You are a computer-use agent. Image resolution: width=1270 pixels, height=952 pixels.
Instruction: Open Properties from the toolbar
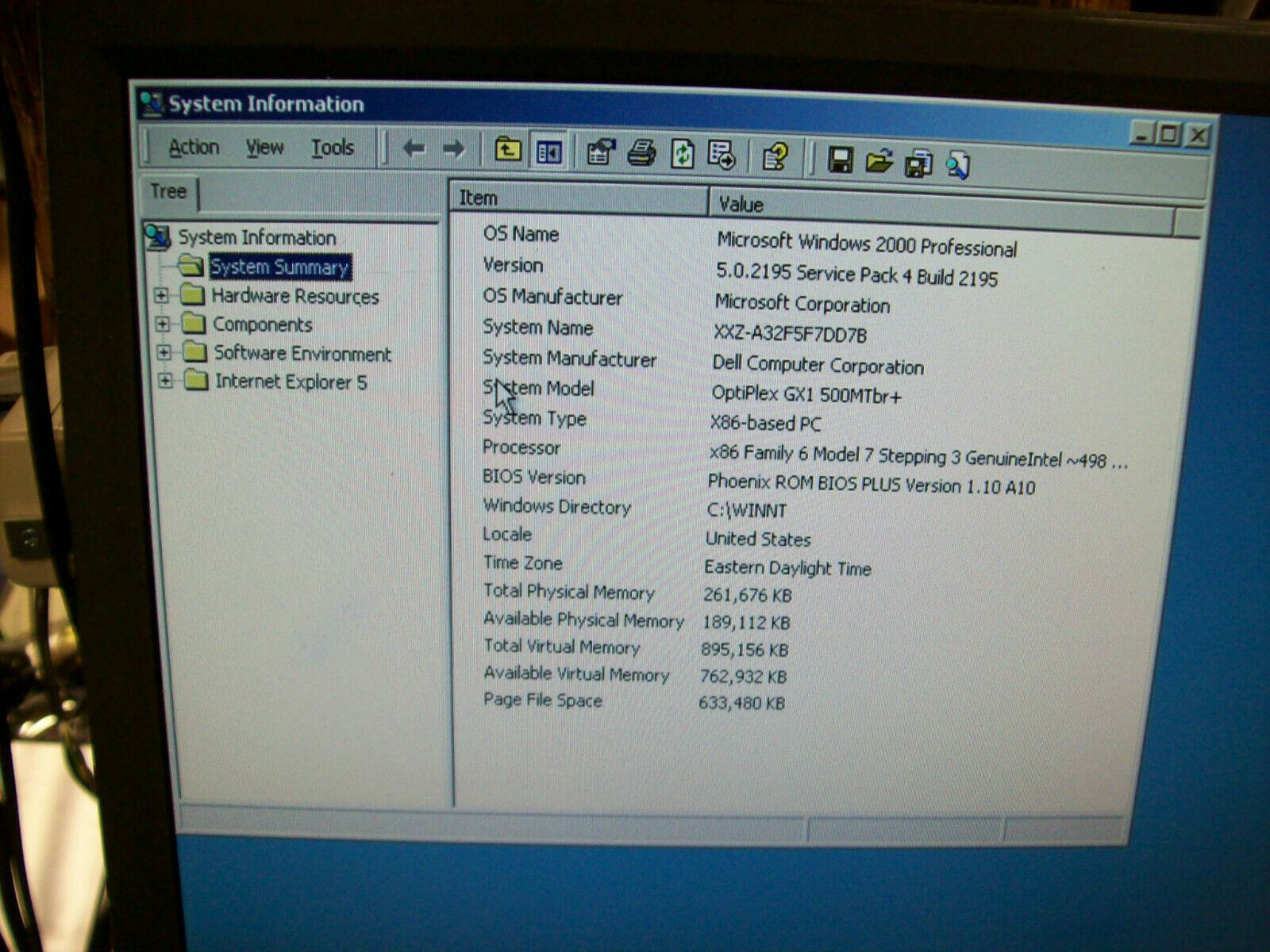pyautogui.click(x=601, y=152)
